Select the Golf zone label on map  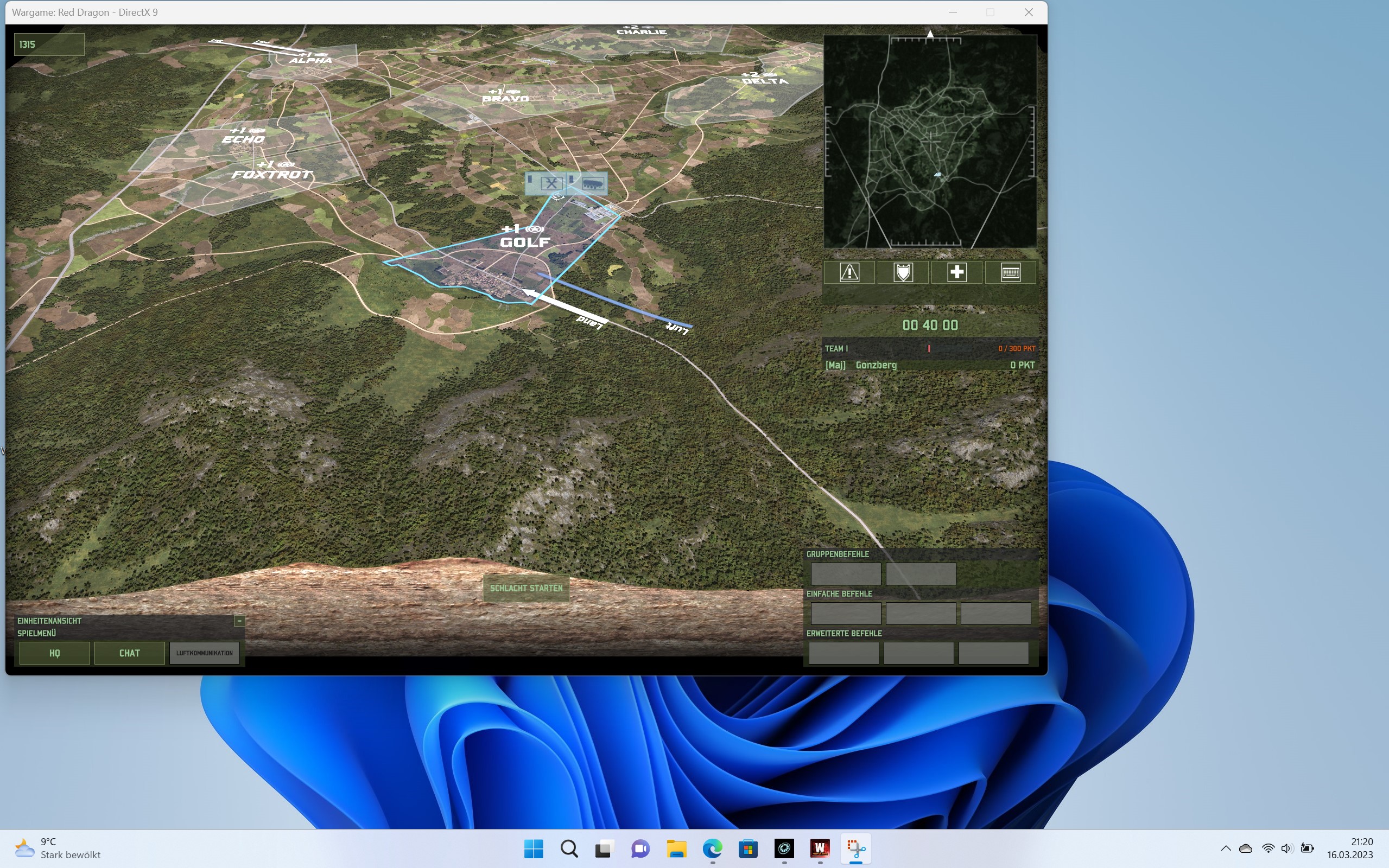pos(524,242)
